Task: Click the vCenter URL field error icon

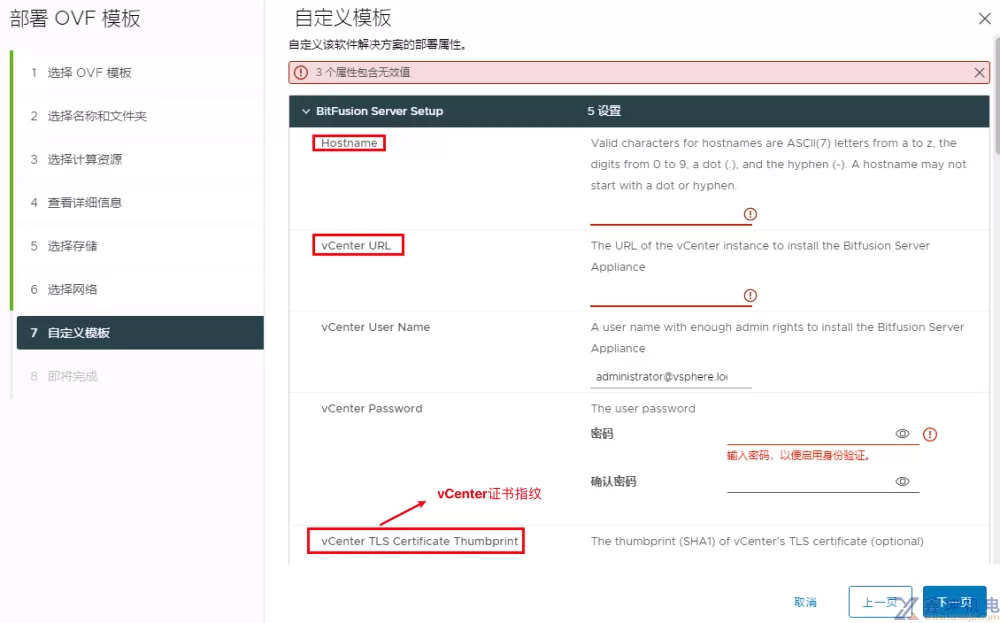Action: point(750,296)
